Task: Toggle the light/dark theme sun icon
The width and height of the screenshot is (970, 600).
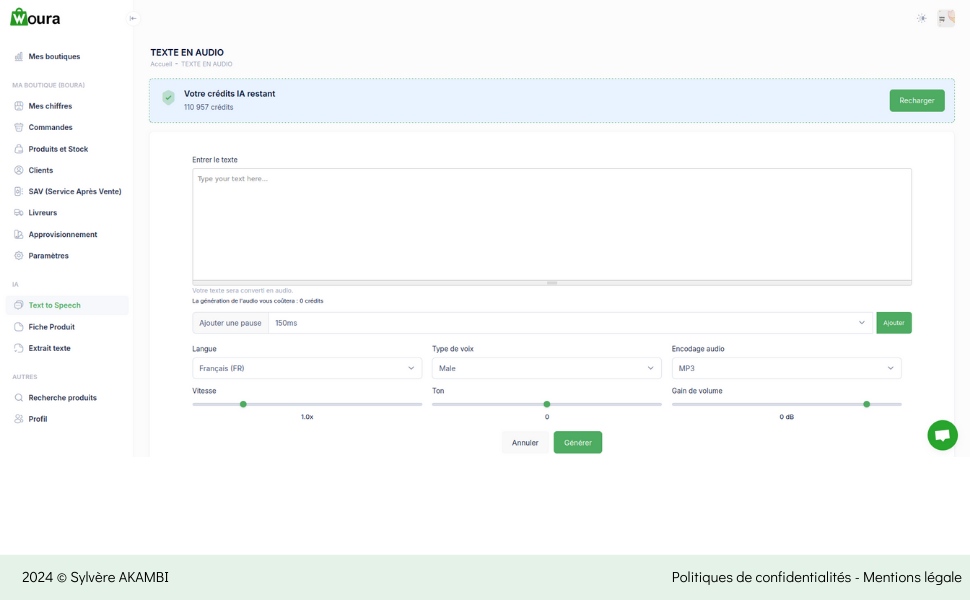Action: point(921,18)
